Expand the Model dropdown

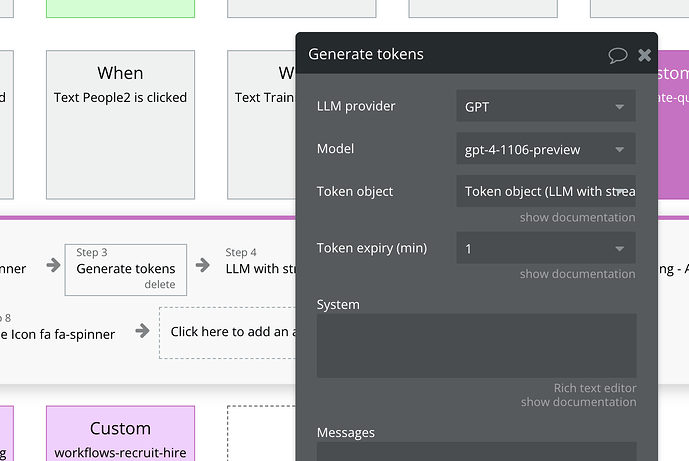pos(545,150)
